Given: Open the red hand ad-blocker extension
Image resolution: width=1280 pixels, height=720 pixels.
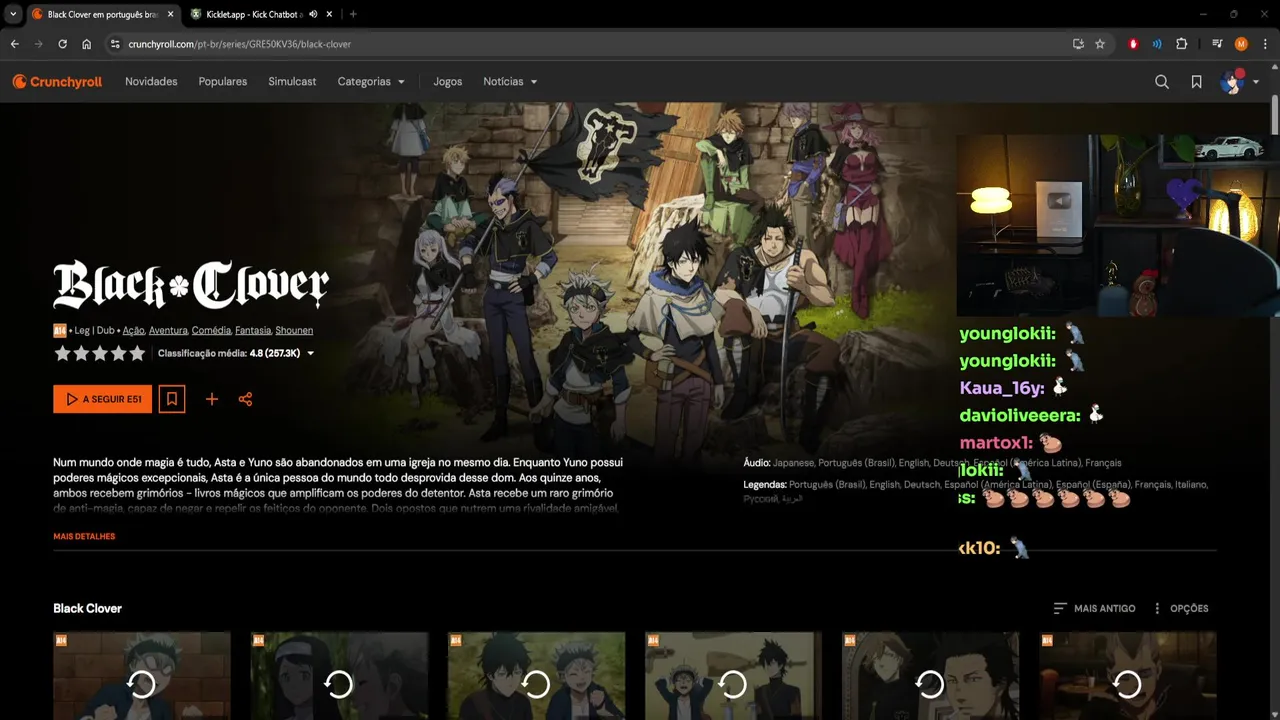Looking at the screenshot, I should click(1133, 44).
